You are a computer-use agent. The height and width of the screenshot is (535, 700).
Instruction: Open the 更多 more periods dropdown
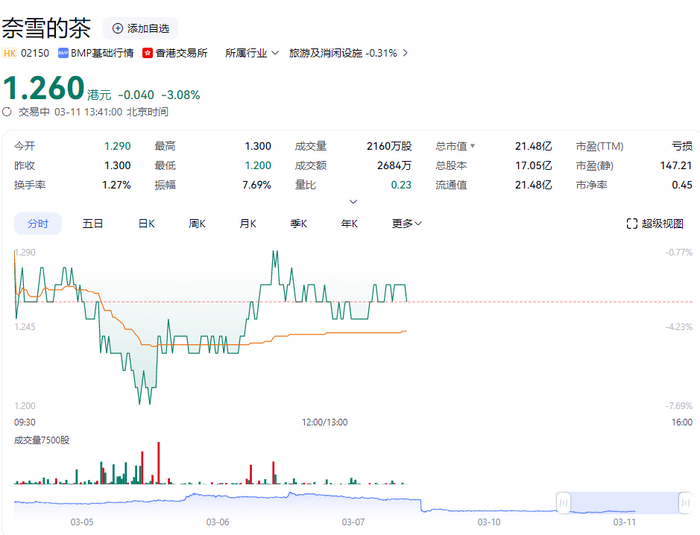(x=406, y=223)
